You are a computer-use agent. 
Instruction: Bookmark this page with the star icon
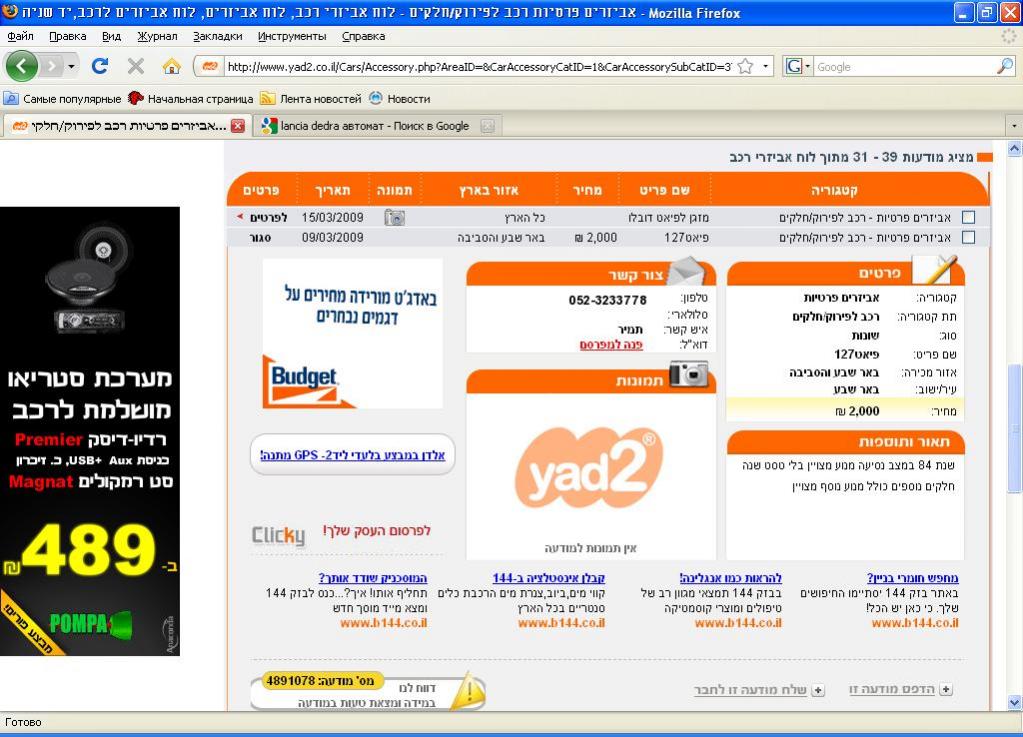745,67
